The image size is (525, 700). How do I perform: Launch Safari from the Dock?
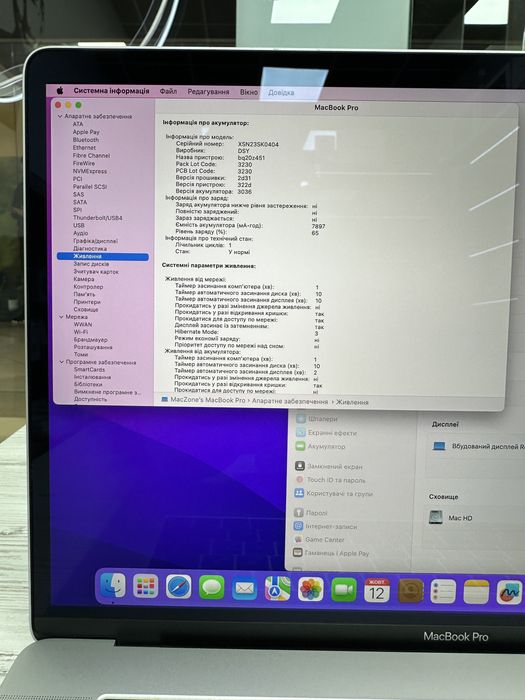(179, 587)
